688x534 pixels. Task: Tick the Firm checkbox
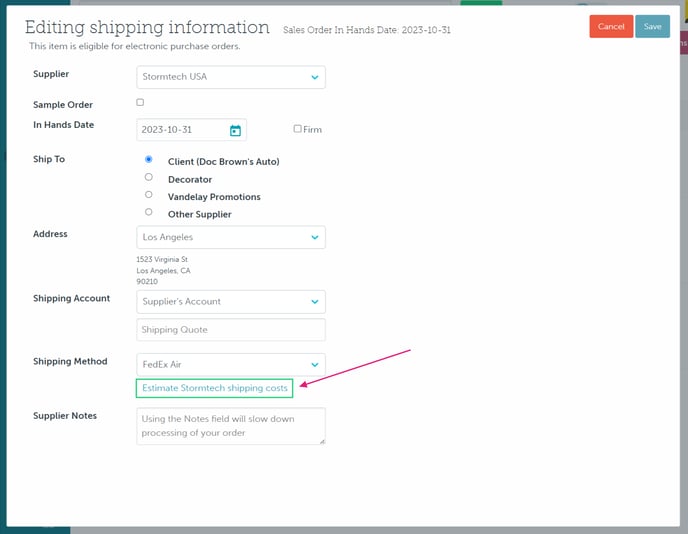[x=297, y=129]
